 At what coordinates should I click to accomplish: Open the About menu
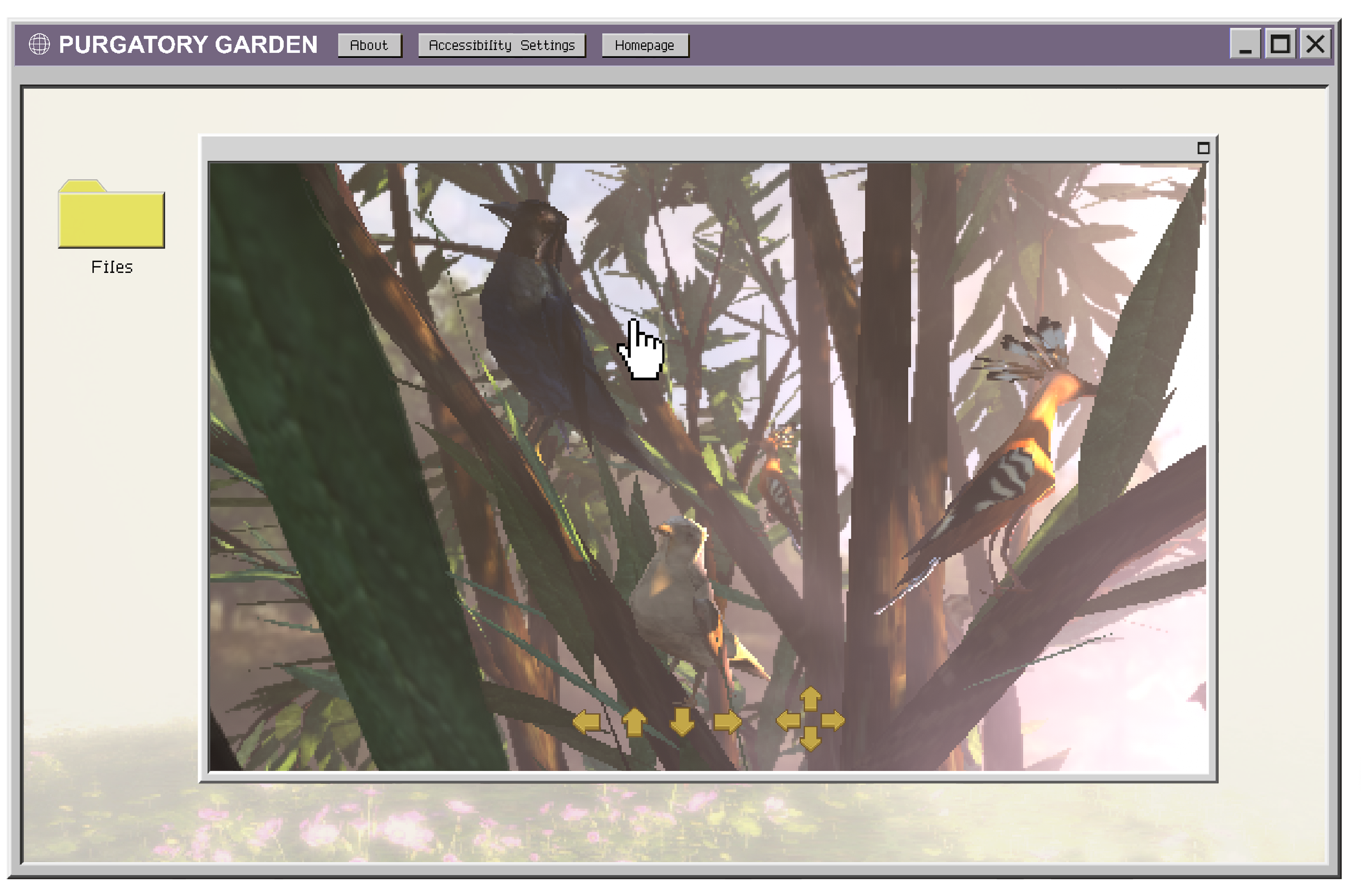click(x=369, y=46)
